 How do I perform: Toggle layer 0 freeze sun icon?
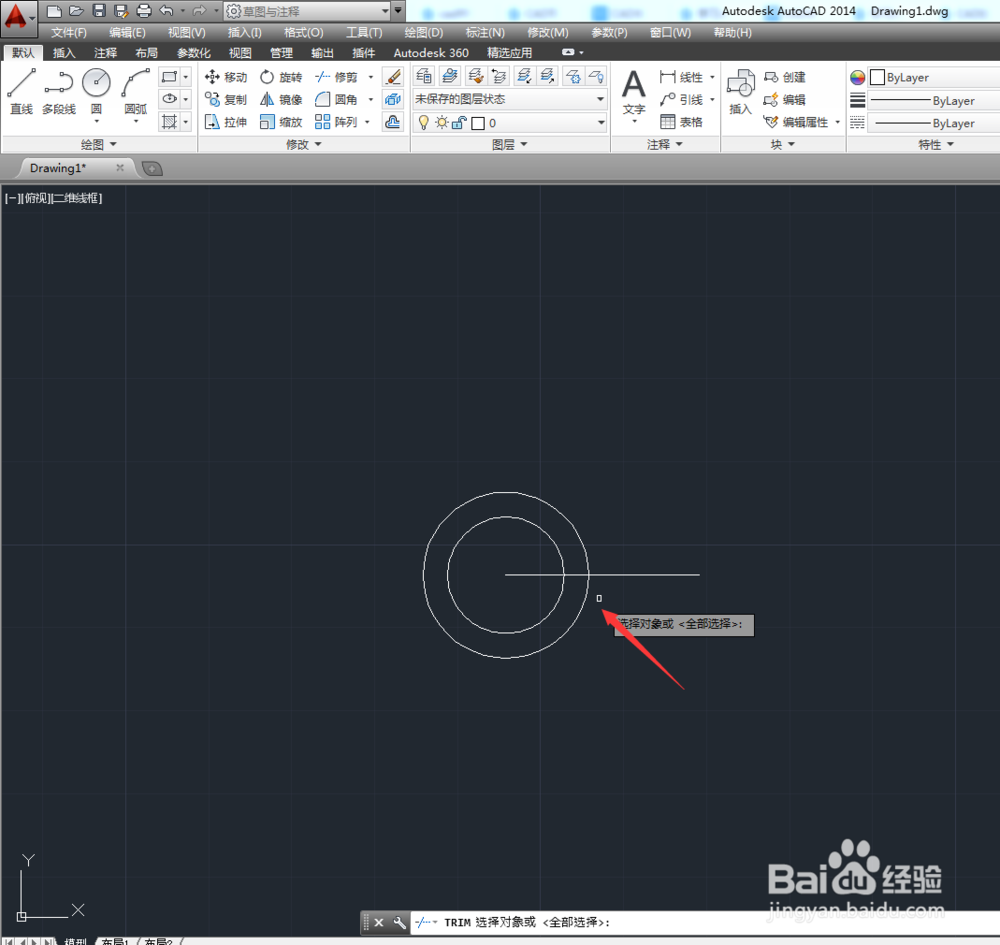441,122
